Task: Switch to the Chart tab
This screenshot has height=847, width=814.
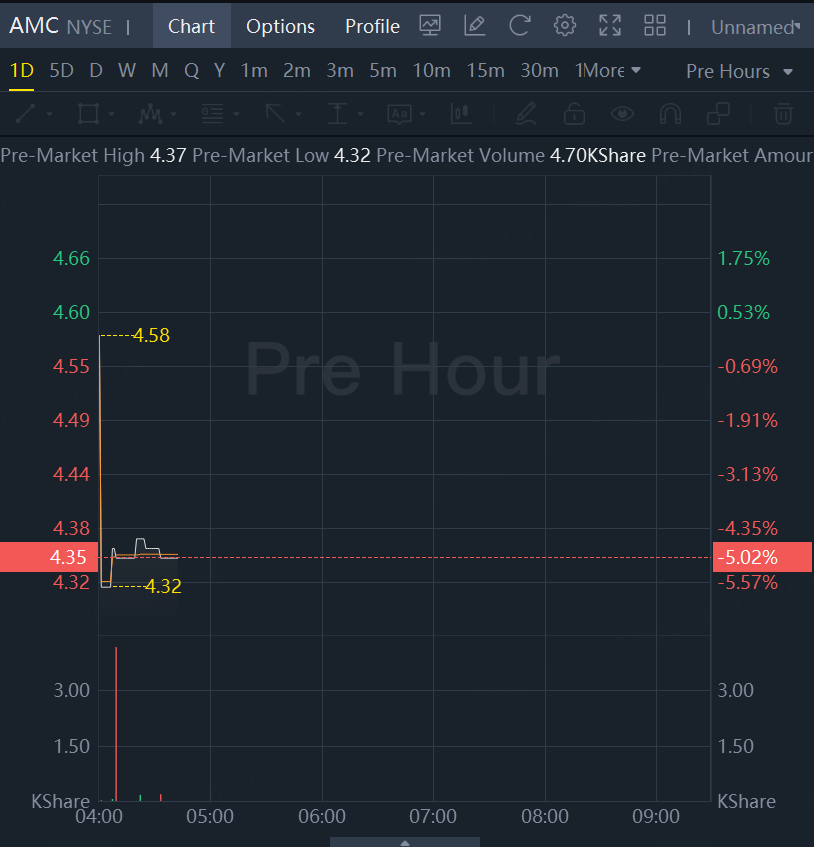Action: [191, 26]
